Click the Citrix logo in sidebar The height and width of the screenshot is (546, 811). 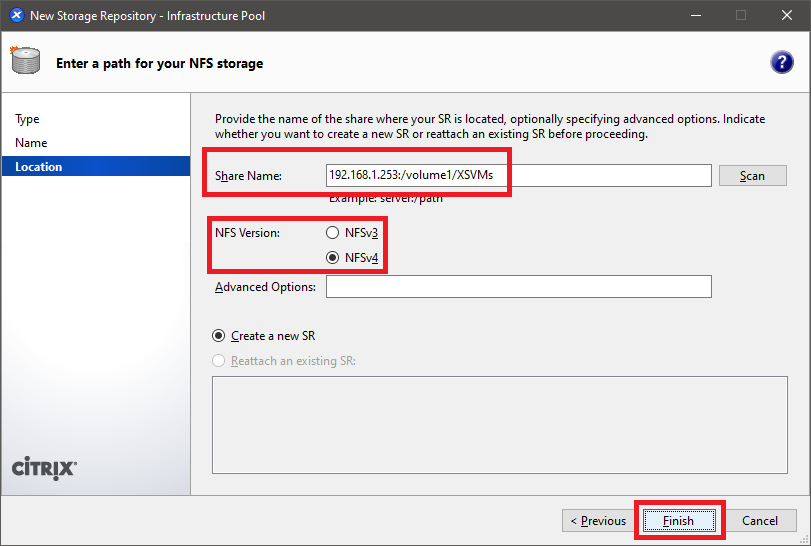click(x=43, y=468)
